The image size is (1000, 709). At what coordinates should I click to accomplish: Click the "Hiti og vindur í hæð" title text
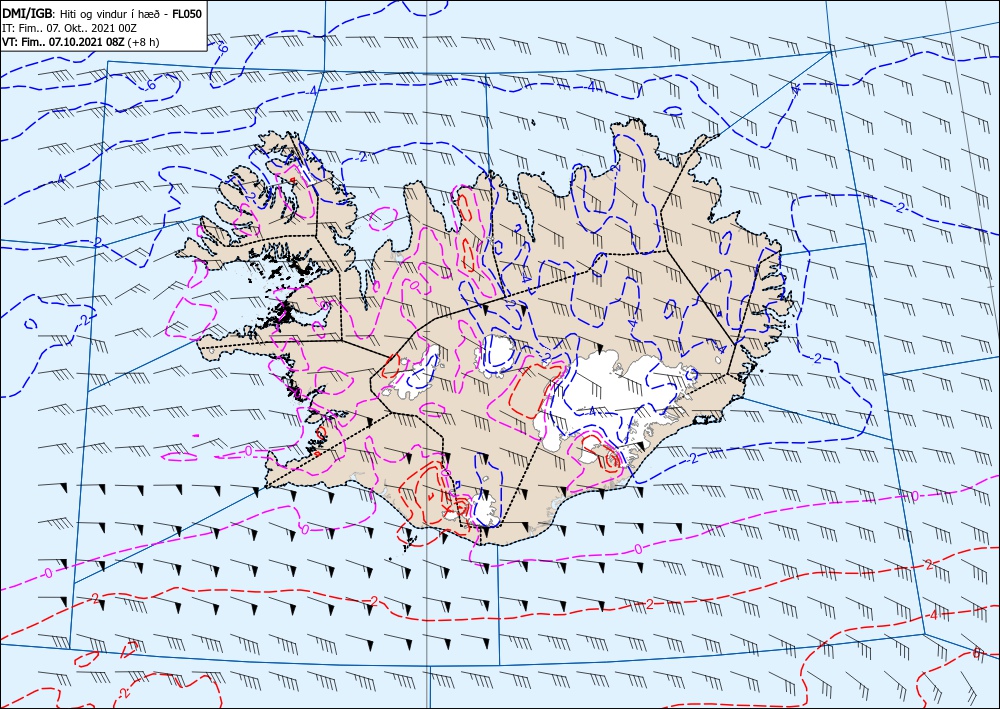108,14
